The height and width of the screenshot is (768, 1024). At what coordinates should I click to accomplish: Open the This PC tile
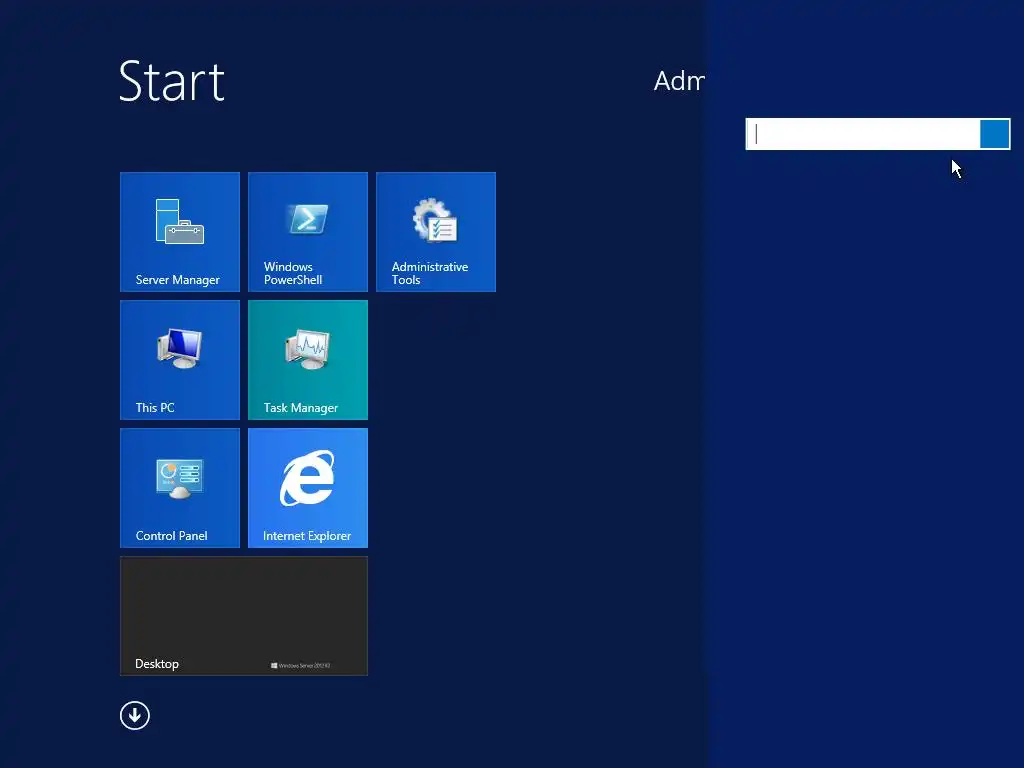pos(180,360)
